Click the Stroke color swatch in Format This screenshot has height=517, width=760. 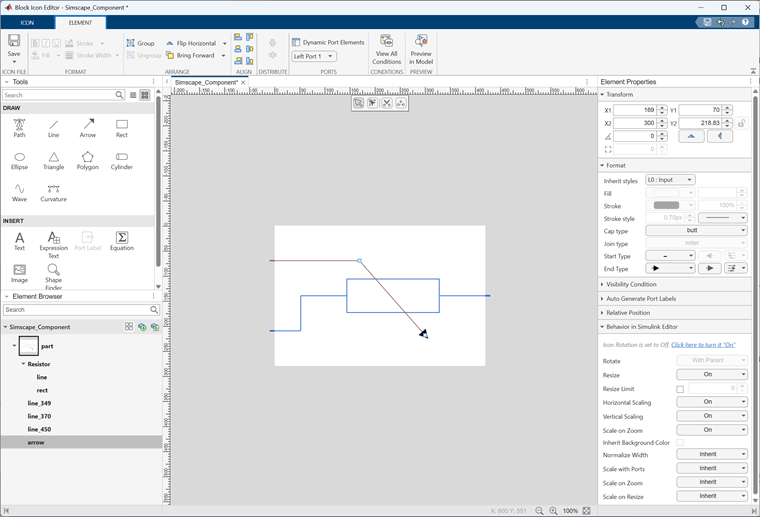[x=666, y=205]
